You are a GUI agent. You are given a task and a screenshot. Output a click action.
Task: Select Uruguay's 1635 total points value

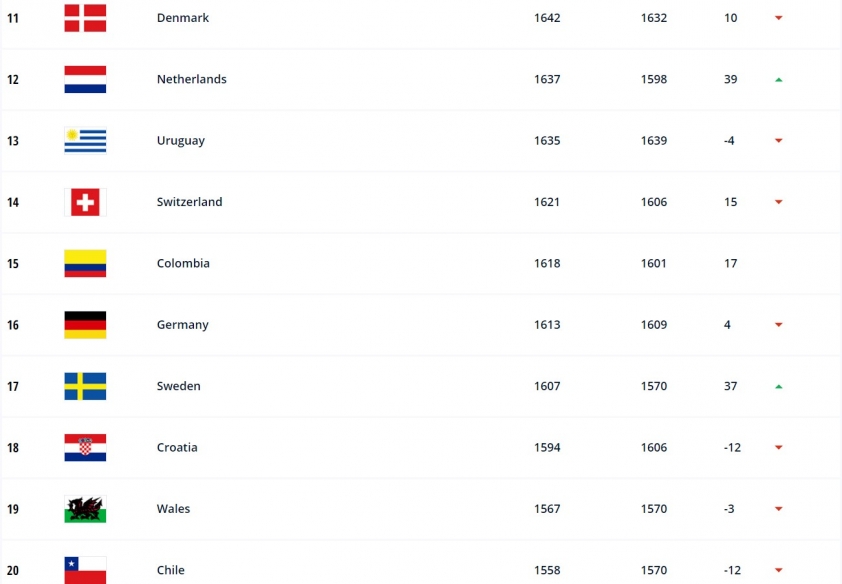tap(547, 141)
